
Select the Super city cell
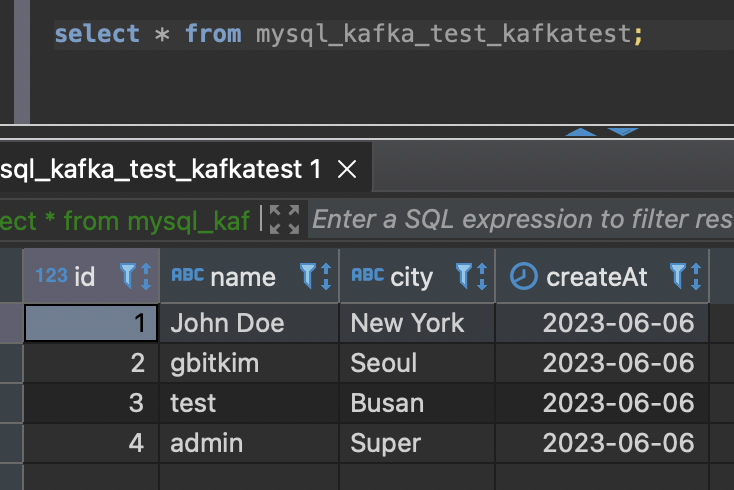[x=417, y=443]
